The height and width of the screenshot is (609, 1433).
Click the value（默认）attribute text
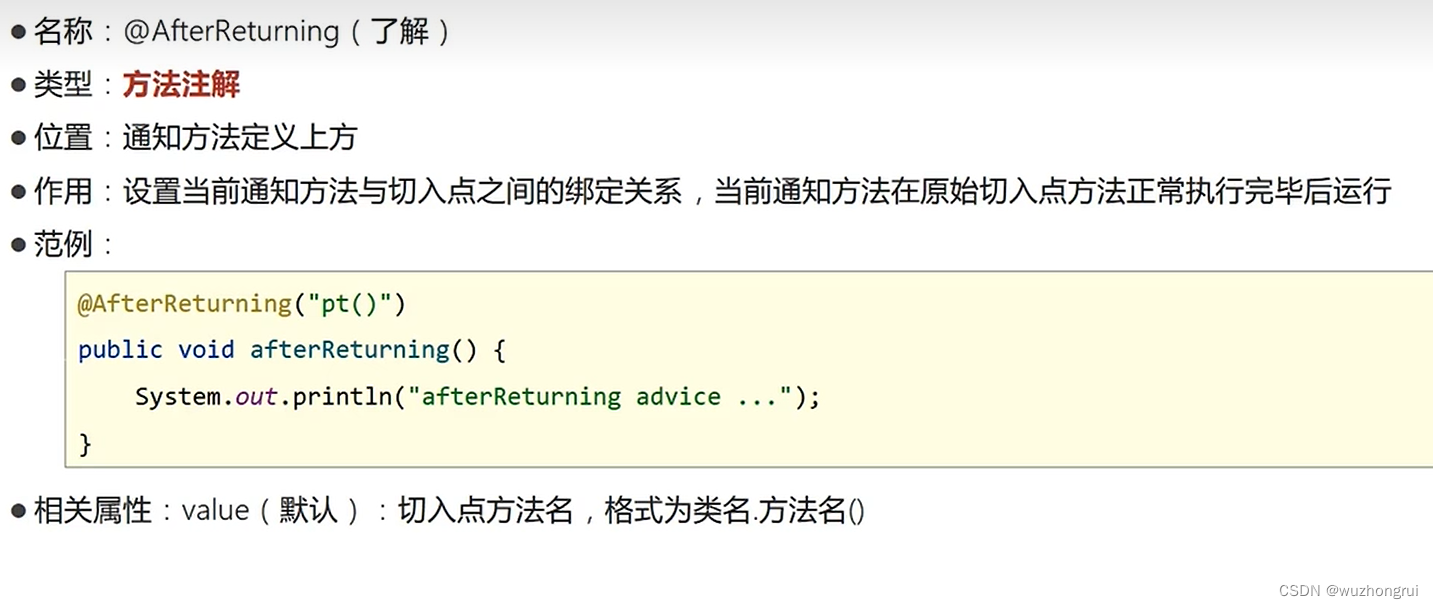[270, 511]
